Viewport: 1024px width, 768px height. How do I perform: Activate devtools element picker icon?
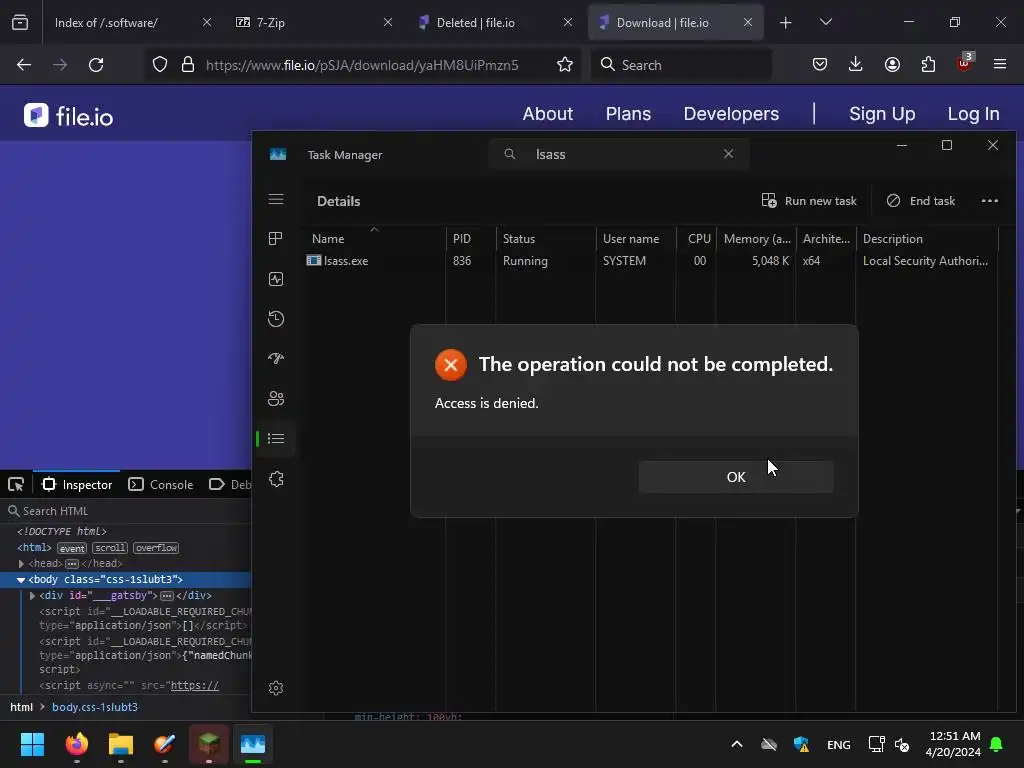[x=16, y=485]
